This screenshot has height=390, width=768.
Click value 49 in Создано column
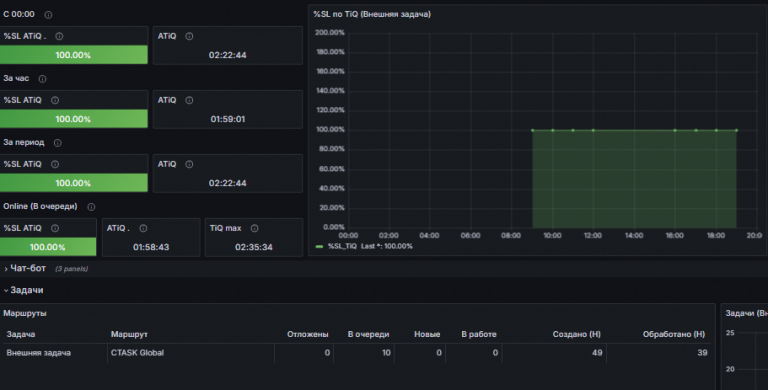click(x=597, y=353)
